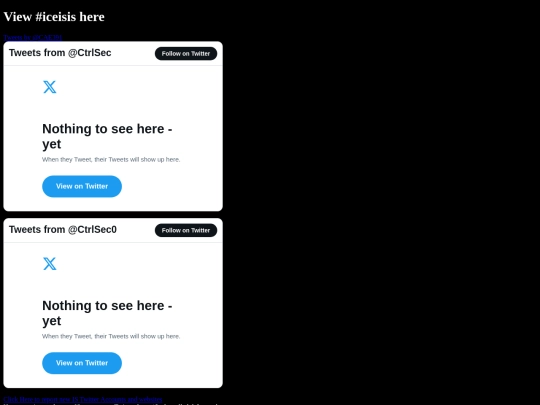Click the View #iceisis here page heading
This screenshot has height=405, width=540.
coord(54,17)
